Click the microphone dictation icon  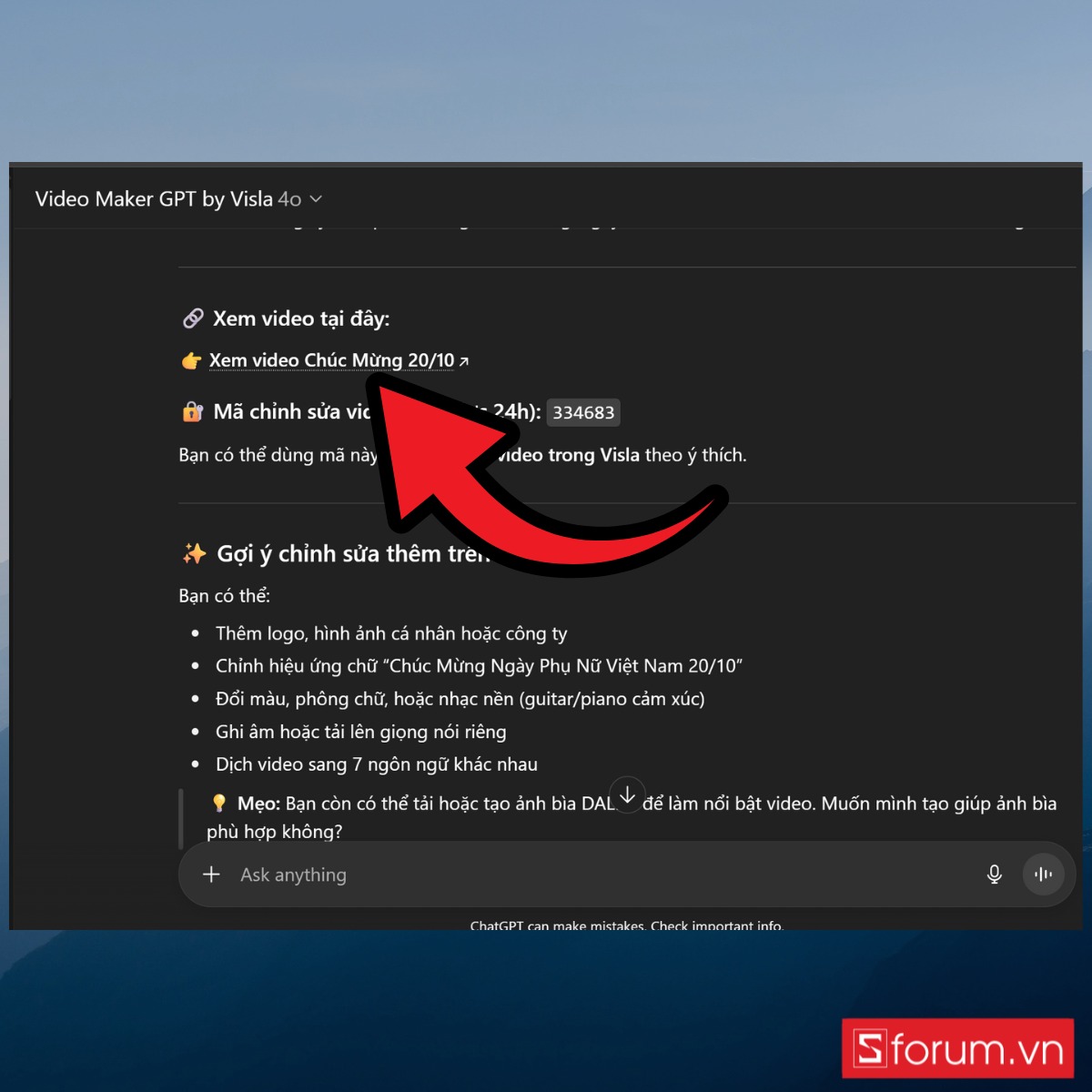click(x=995, y=875)
